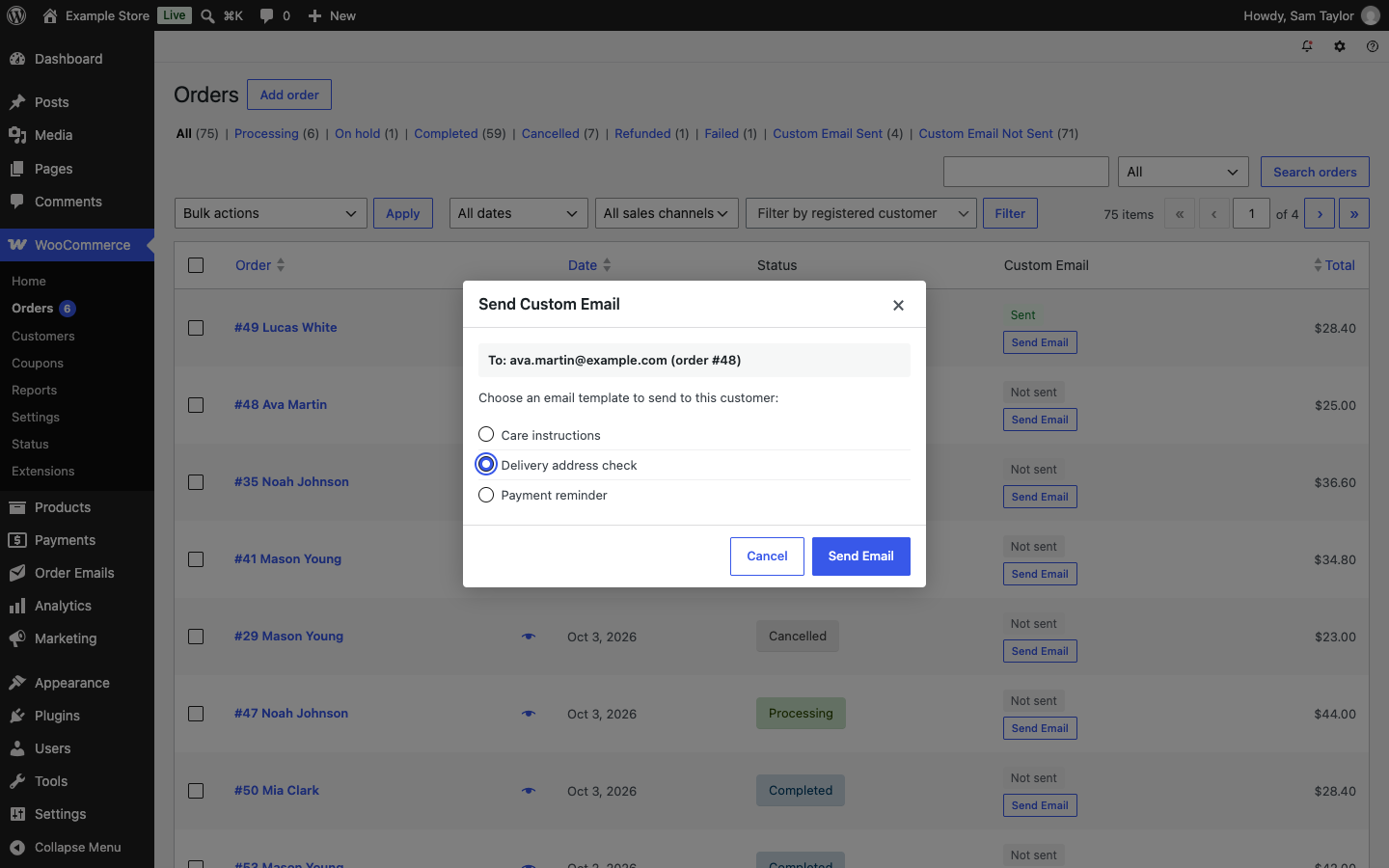Viewport: 1389px width, 868px height.
Task: Open the Analytics sidebar item
Action: pos(77,606)
